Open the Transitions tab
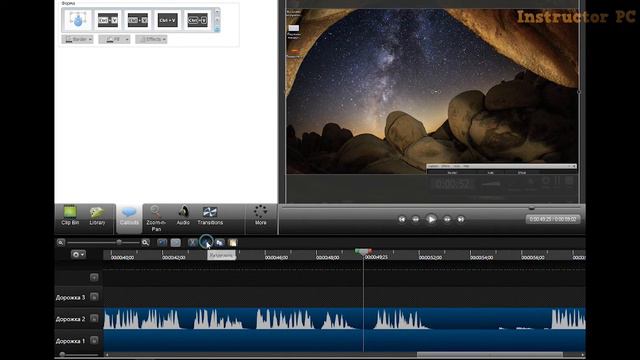Image resolution: width=640 pixels, height=360 pixels. pos(210,216)
